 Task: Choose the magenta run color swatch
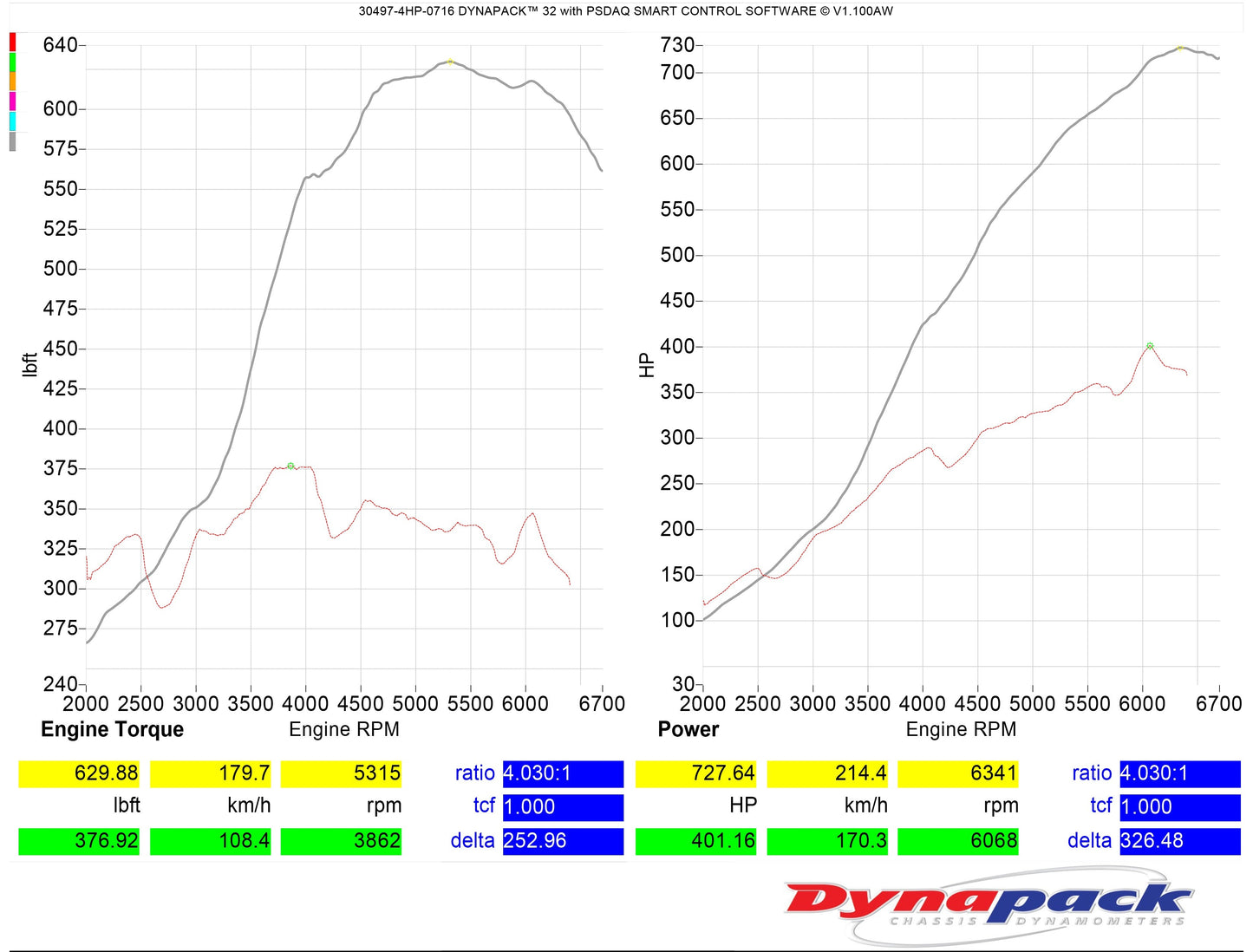pos(12,101)
